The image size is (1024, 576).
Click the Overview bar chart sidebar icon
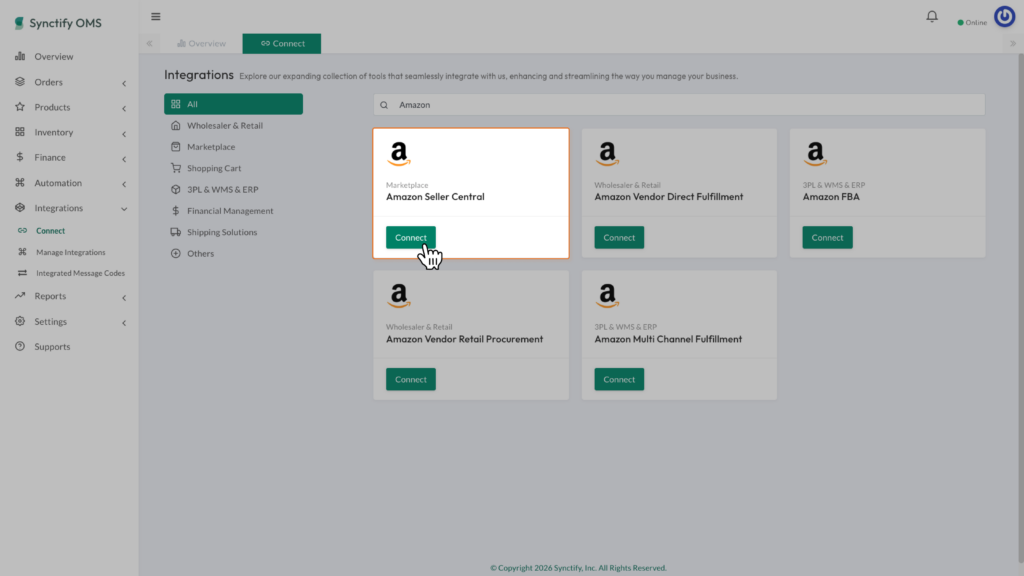20,56
